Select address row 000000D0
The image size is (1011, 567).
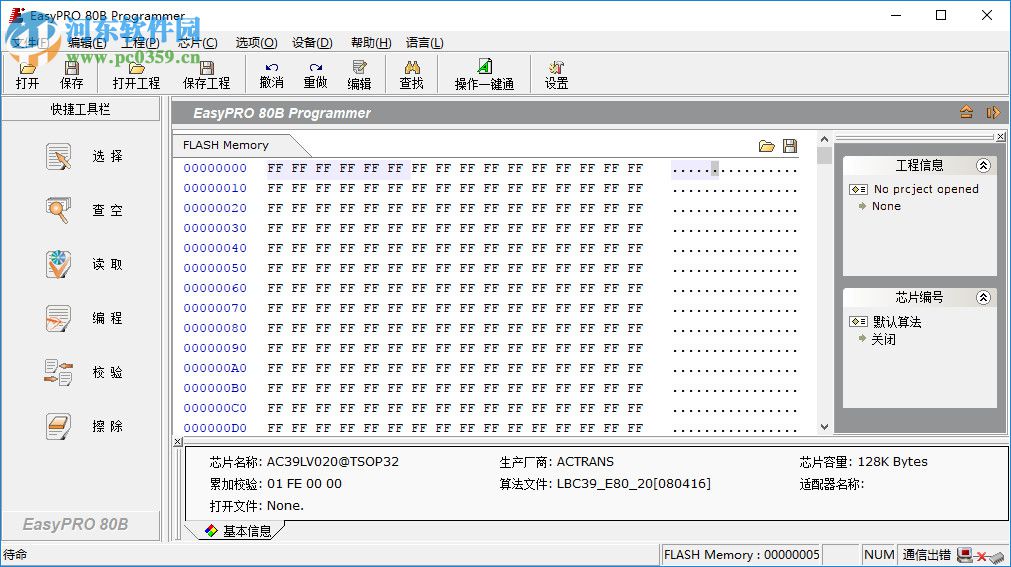(x=215, y=428)
